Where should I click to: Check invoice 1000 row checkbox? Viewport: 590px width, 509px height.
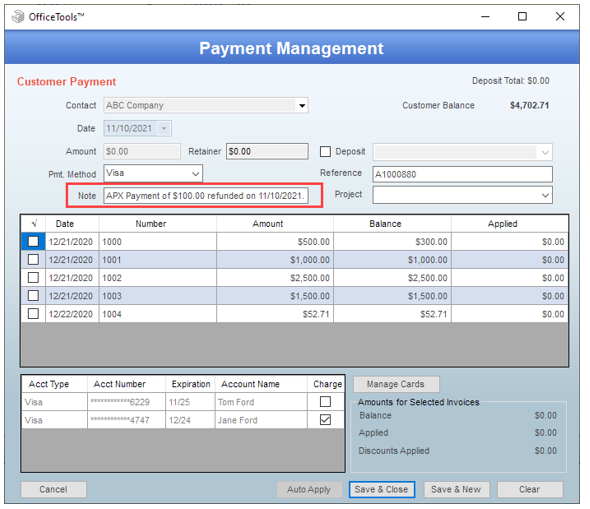pos(33,241)
